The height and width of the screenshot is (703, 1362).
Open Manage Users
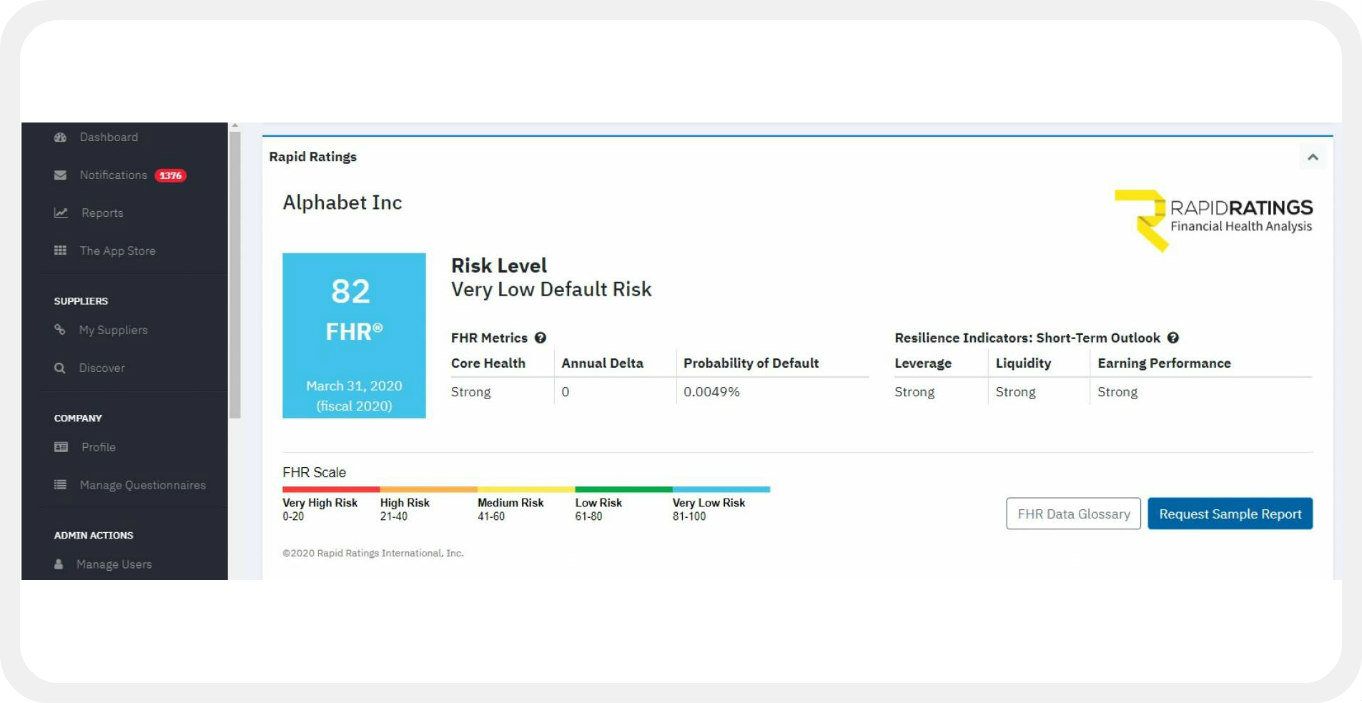pos(114,564)
